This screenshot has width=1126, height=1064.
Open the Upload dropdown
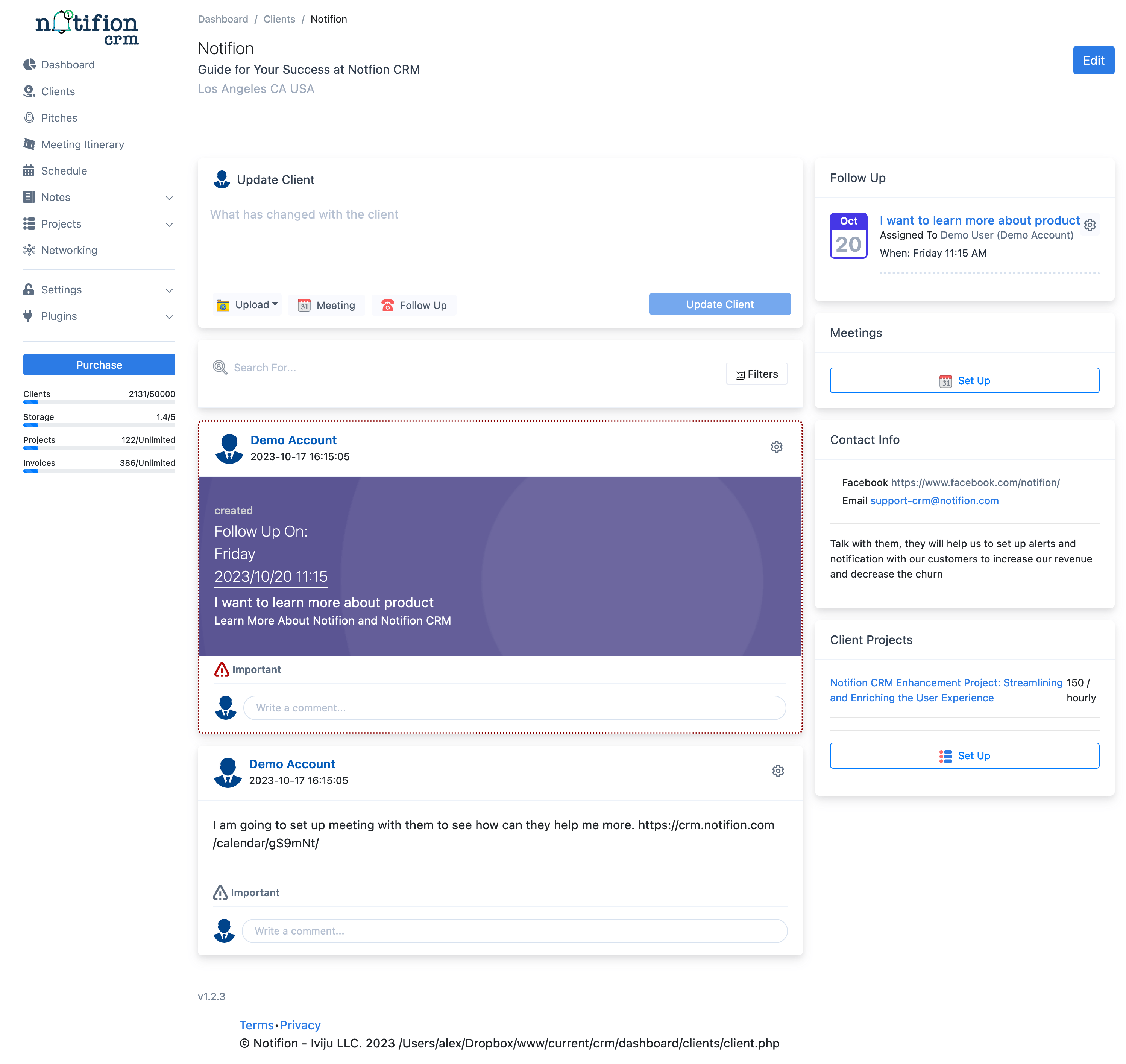tap(247, 305)
